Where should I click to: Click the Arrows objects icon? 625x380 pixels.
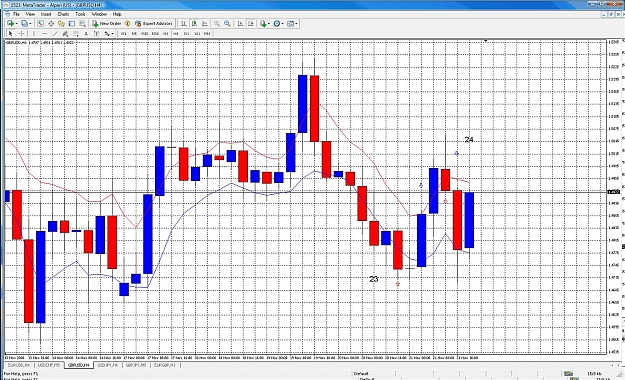(107, 33)
